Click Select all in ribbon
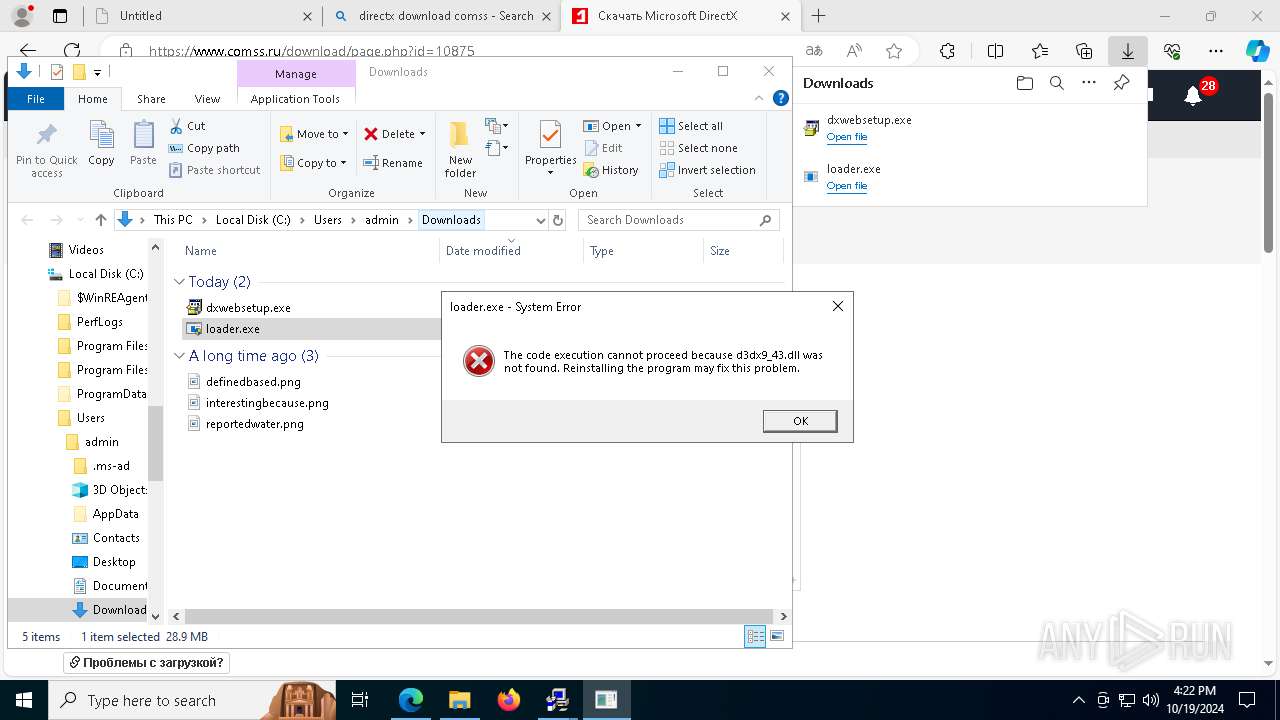 coord(691,126)
